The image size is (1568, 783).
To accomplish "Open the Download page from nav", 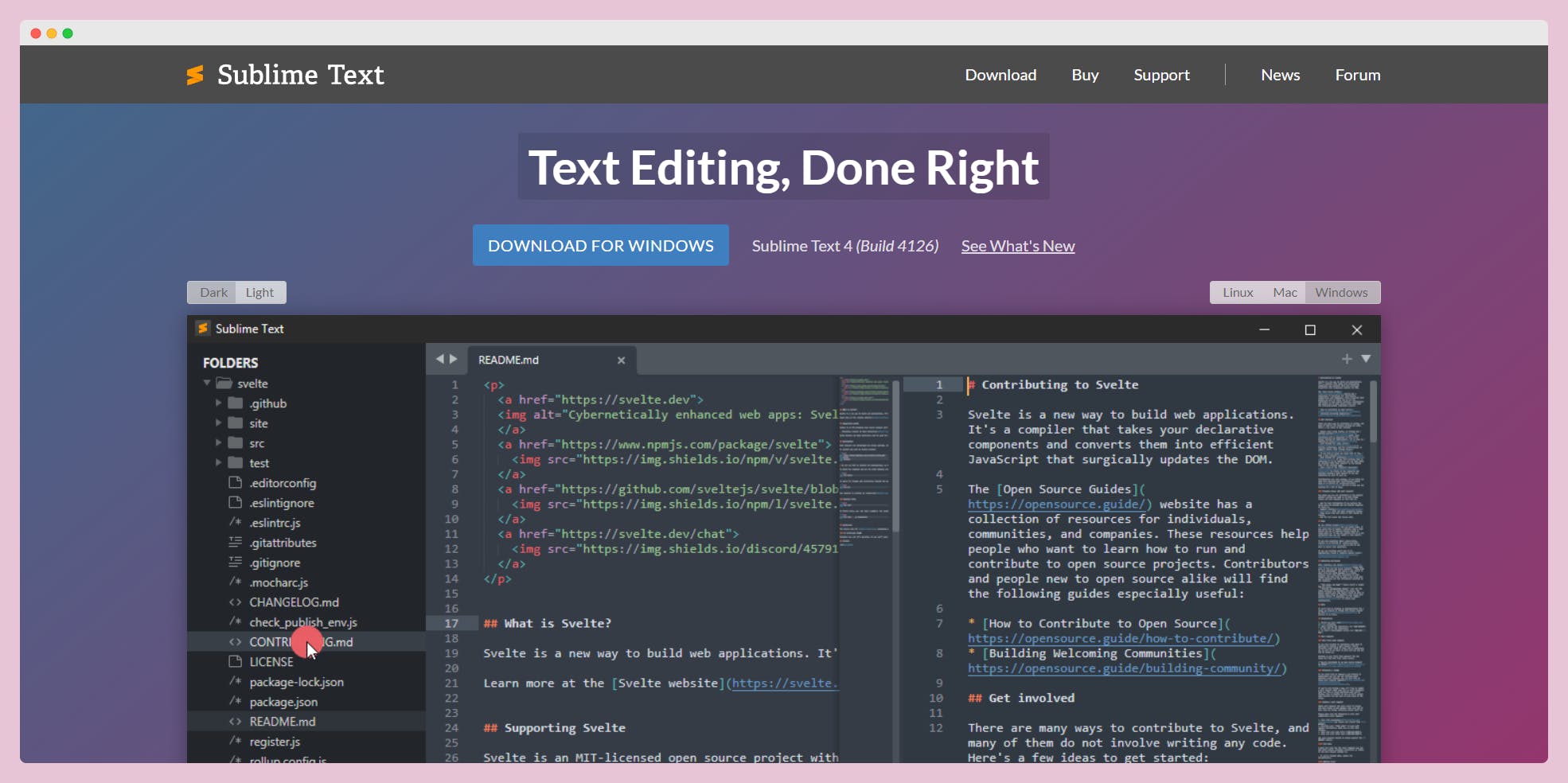I will tap(1000, 75).
